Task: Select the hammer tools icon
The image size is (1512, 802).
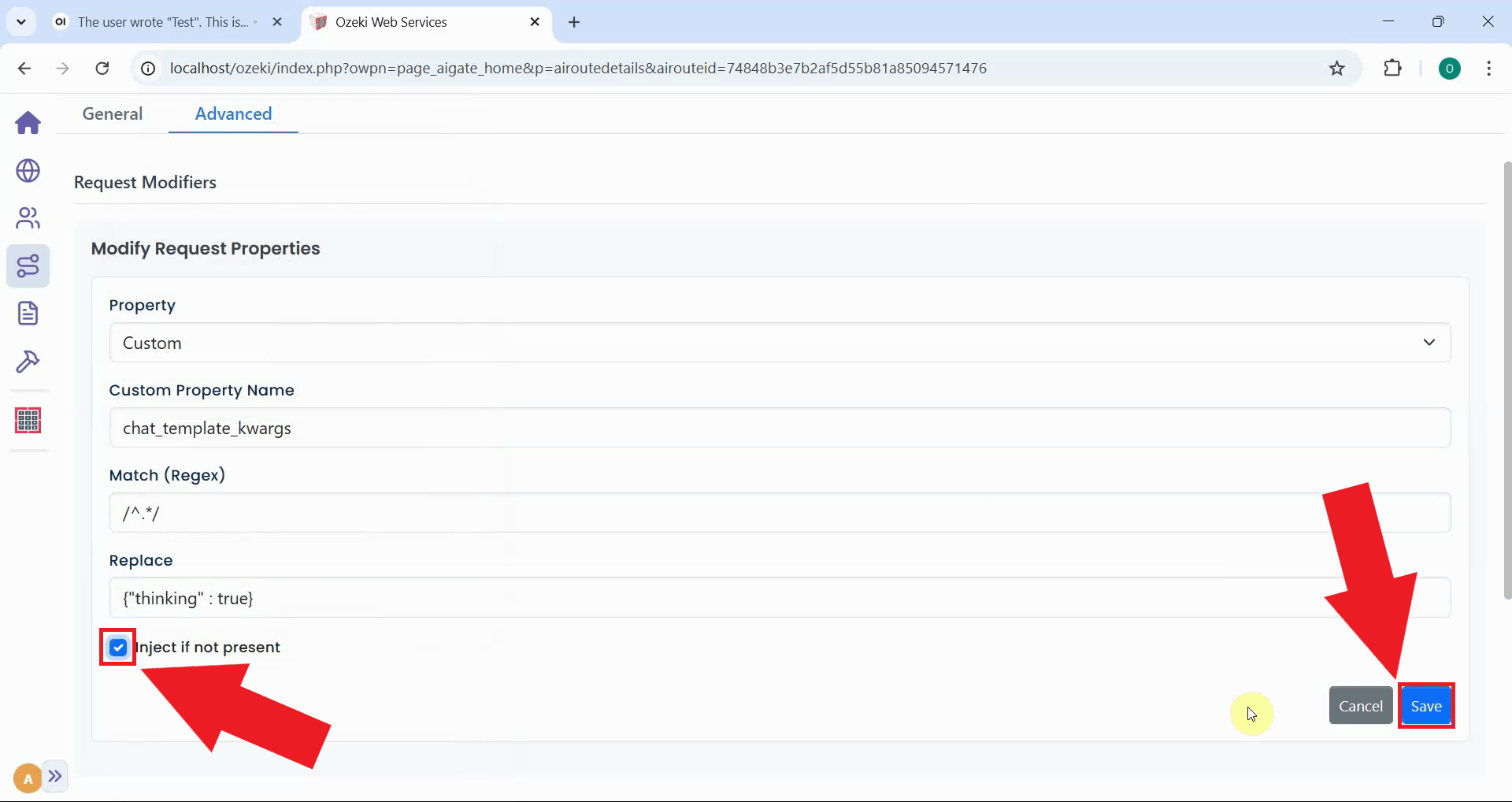Action: pos(28,361)
